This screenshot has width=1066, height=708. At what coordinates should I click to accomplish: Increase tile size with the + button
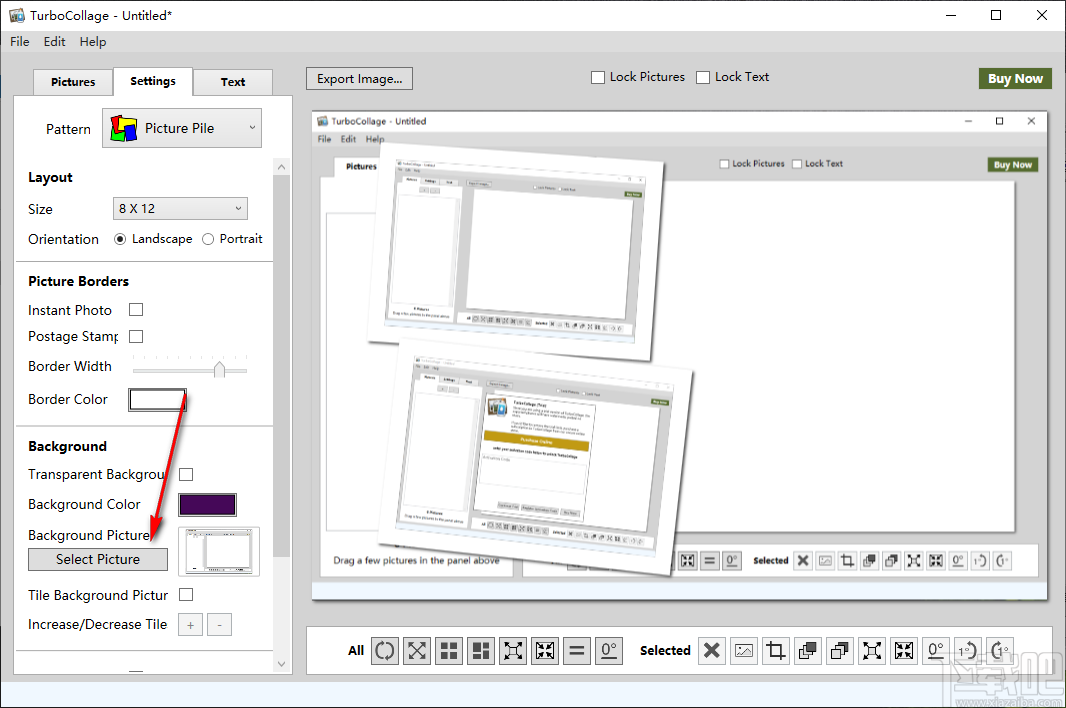[x=190, y=624]
